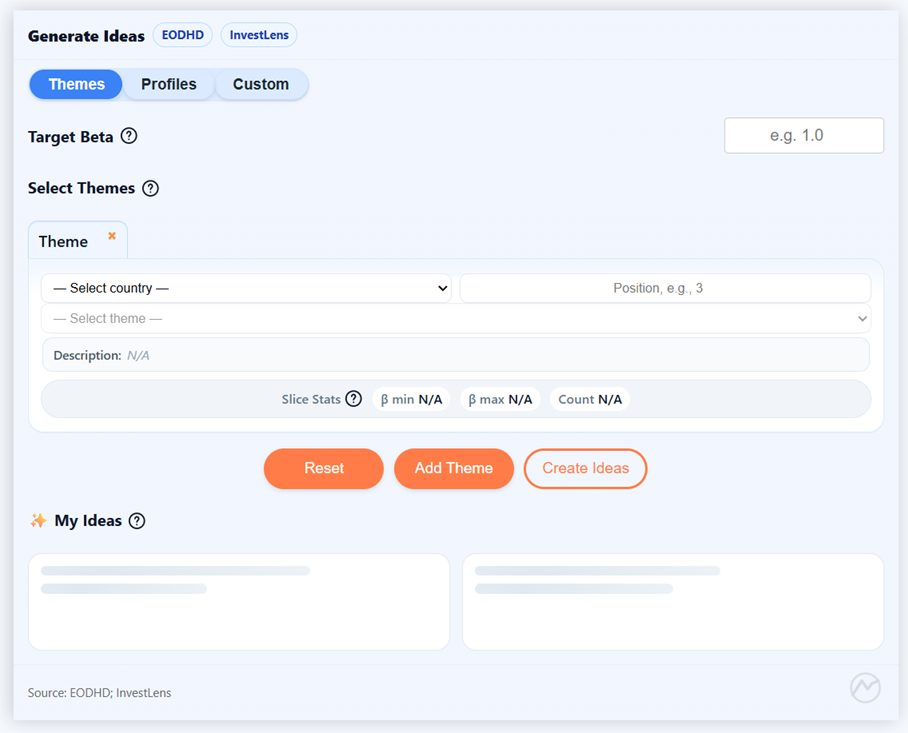Switch to the Themes tab
908x733 pixels.
coord(76,84)
